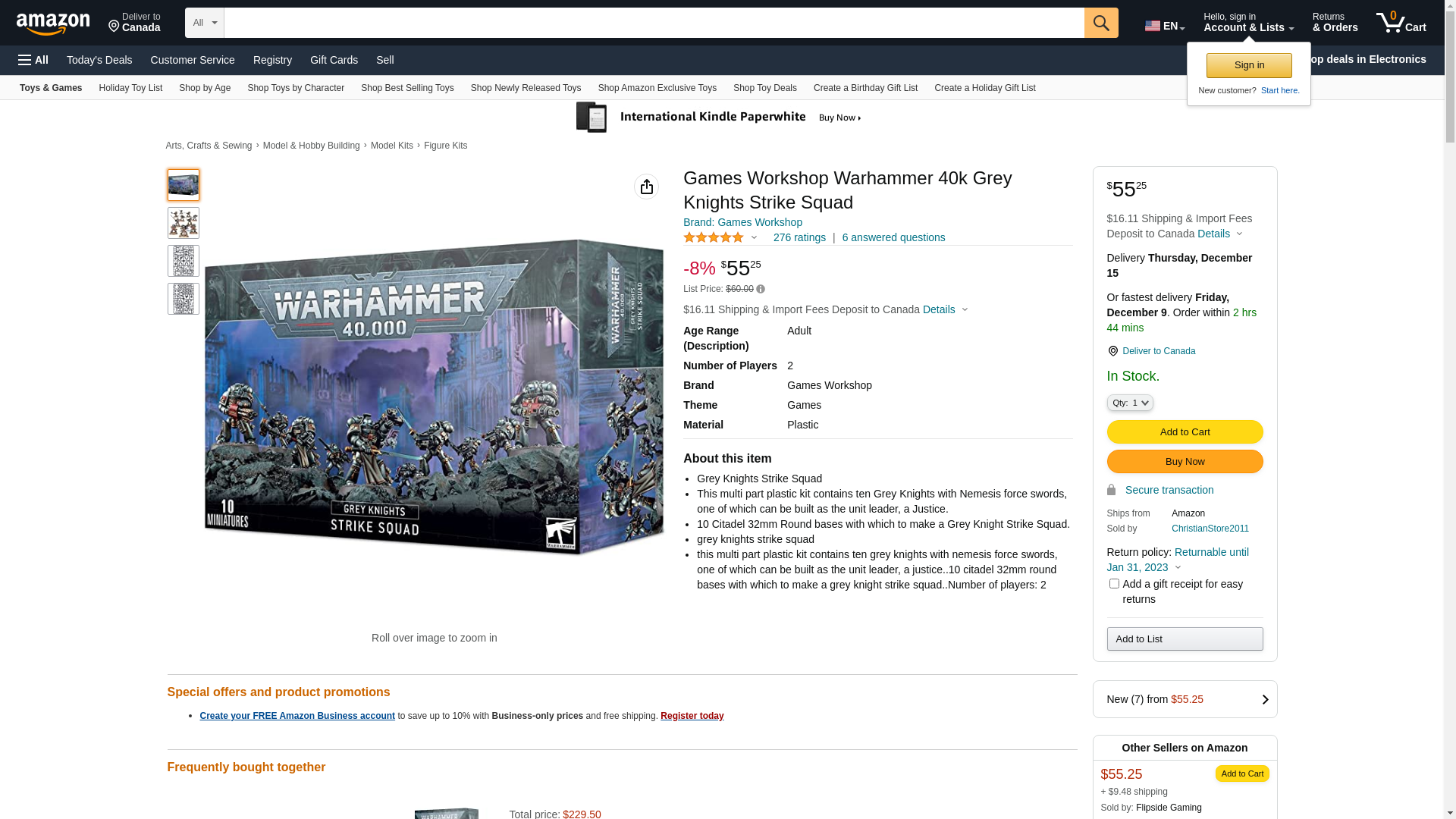This screenshot has width=1456, height=819.
Task: Click the Amazon logo
Action: point(53,24)
